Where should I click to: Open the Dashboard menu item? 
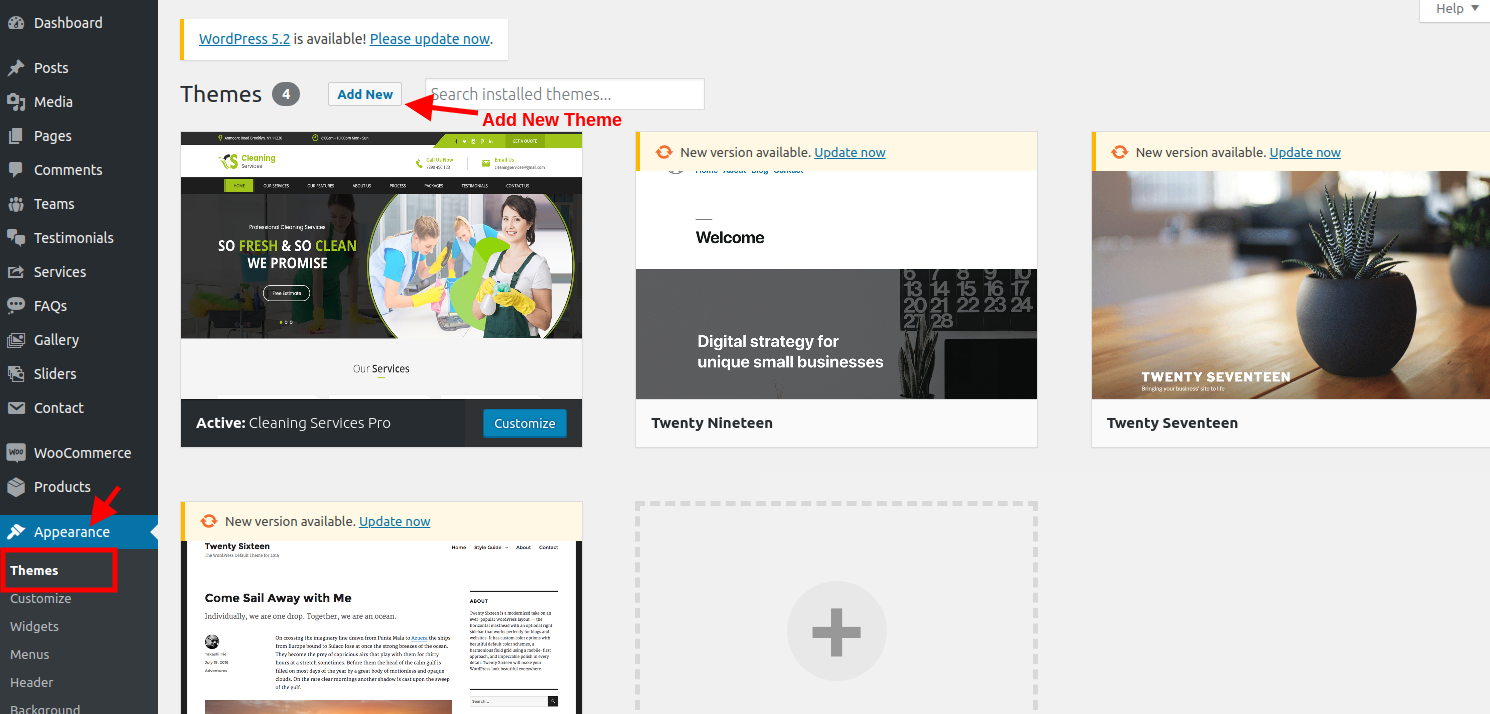pos(68,23)
